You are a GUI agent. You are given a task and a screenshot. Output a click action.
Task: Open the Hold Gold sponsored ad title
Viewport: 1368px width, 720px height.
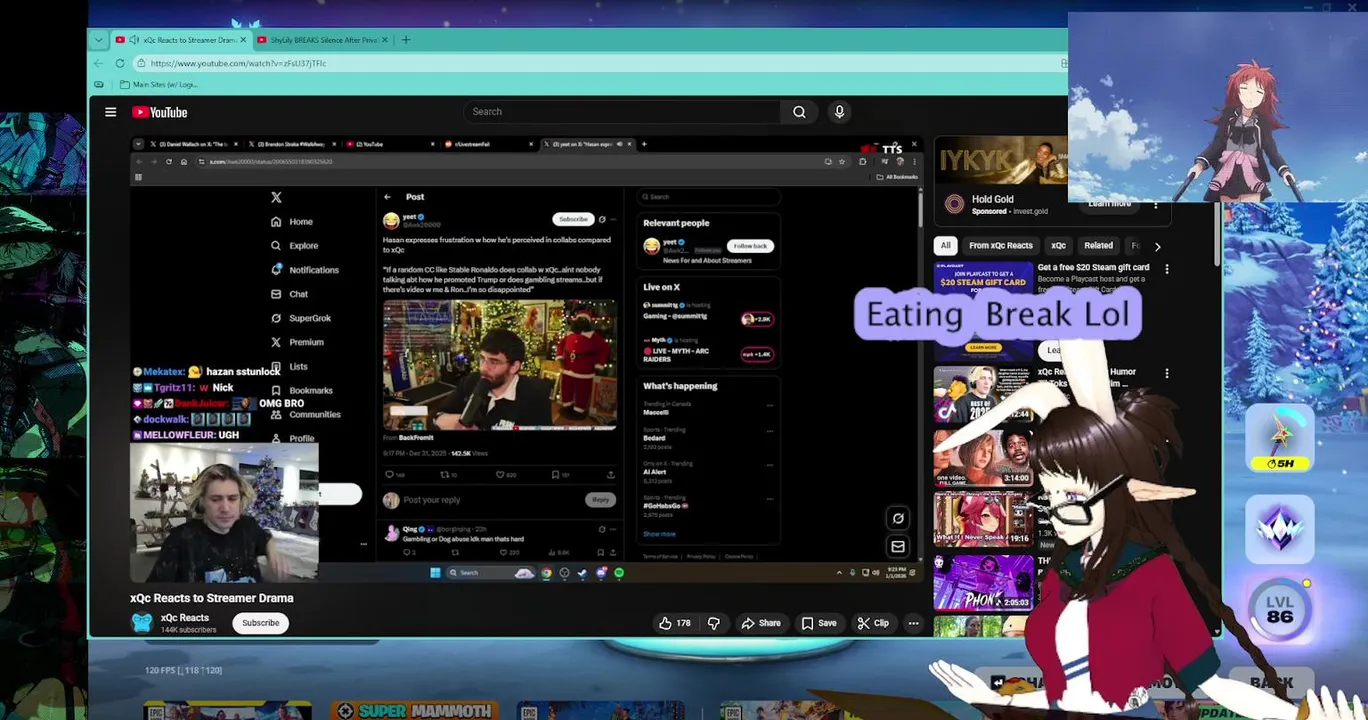pyautogui.click(x=992, y=199)
